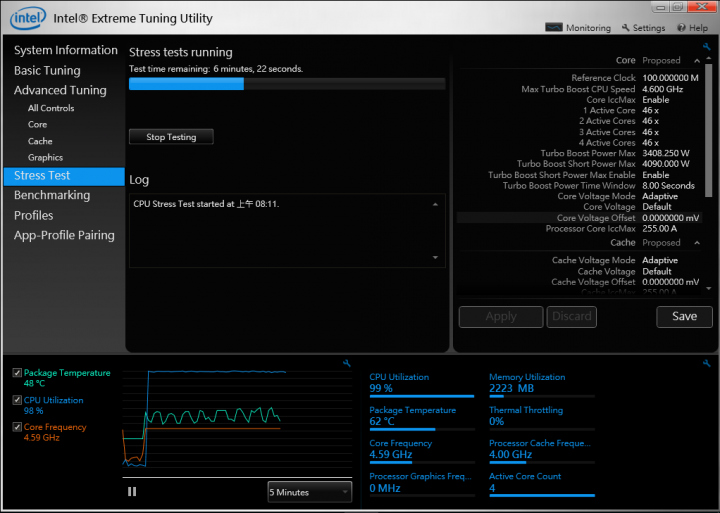
Task: Select Graphics under Advanced Tuning
Action: click(45, 157)
